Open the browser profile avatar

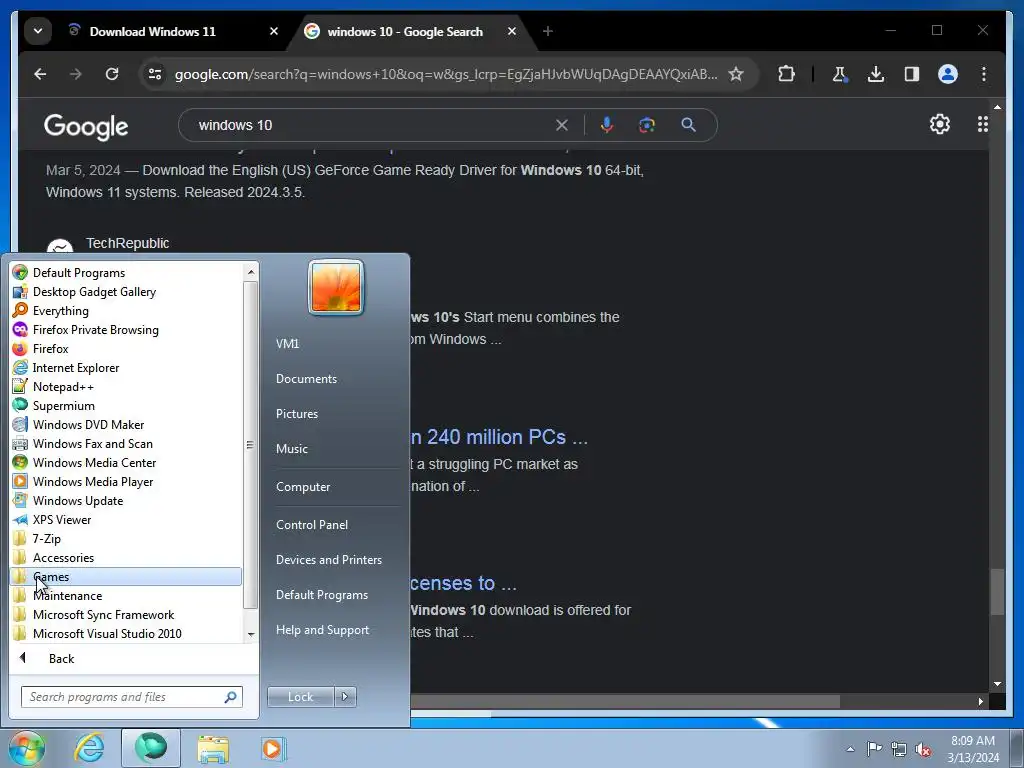coord(948,74)
